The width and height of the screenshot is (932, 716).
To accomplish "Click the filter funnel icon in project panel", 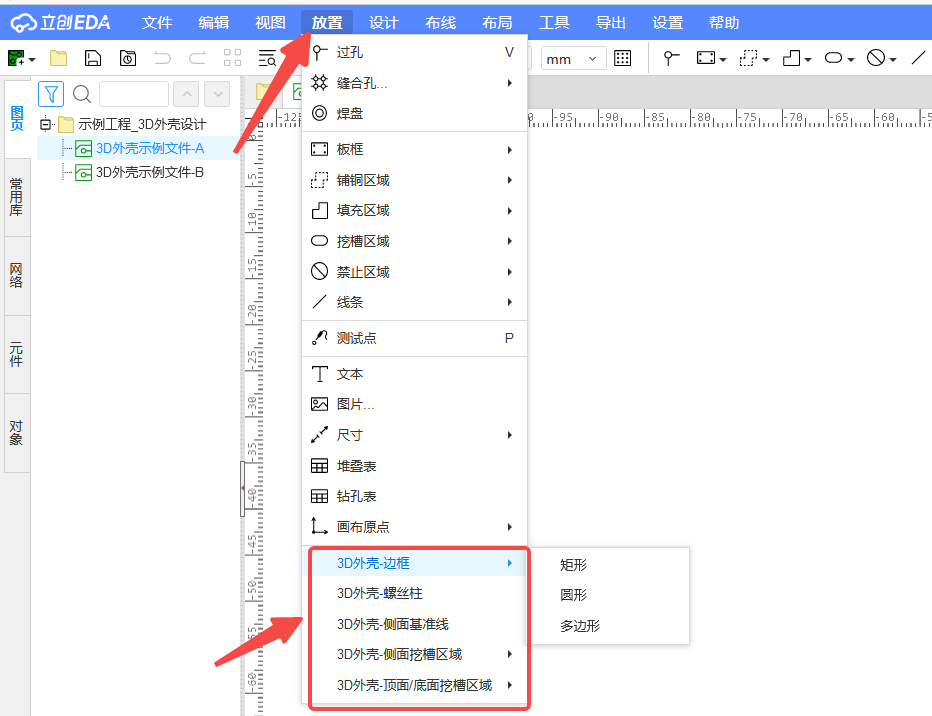I will pyautogui.click(x=52, y=94).
